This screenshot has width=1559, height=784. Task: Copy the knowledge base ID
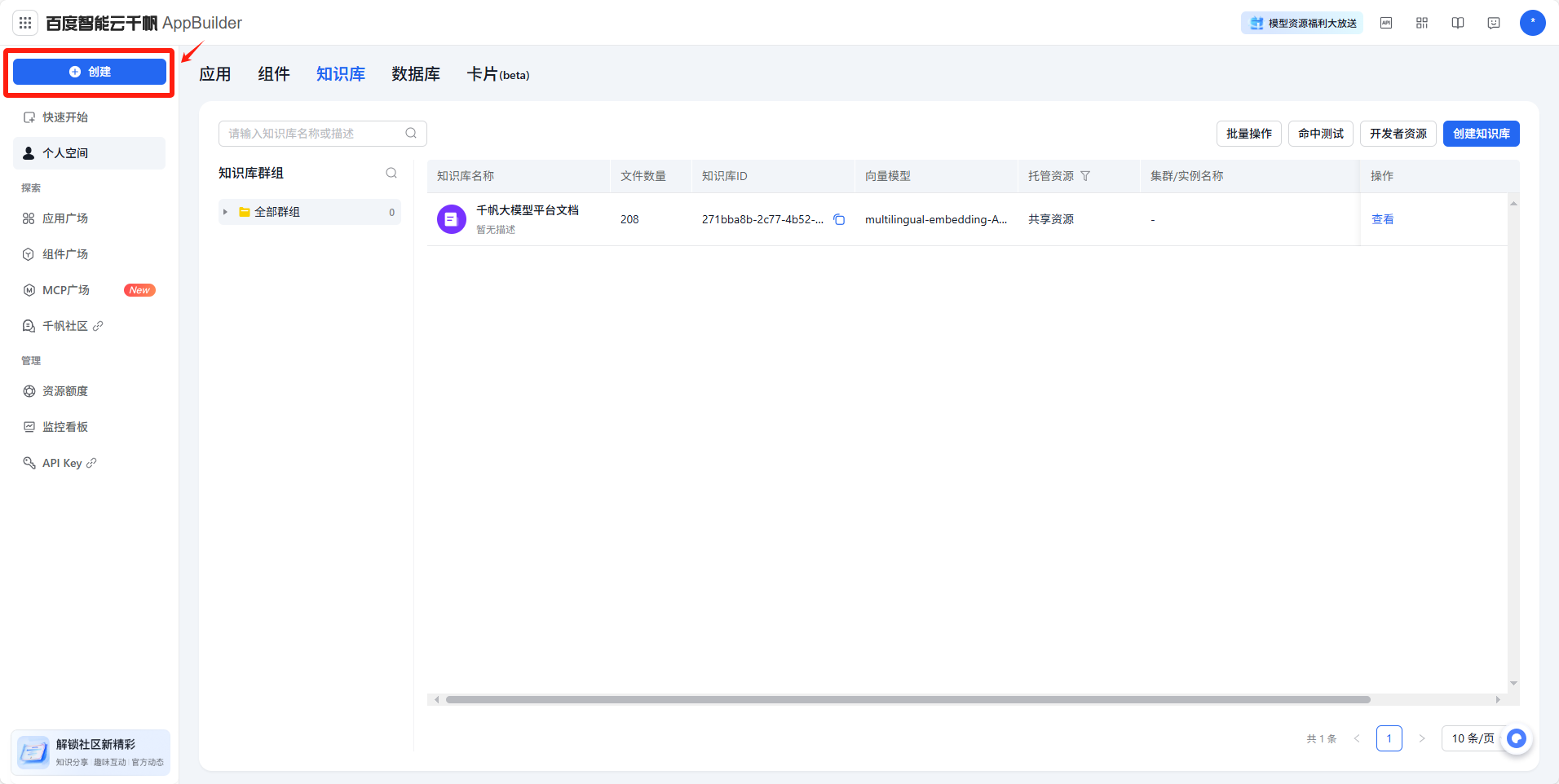pos(838,219)
